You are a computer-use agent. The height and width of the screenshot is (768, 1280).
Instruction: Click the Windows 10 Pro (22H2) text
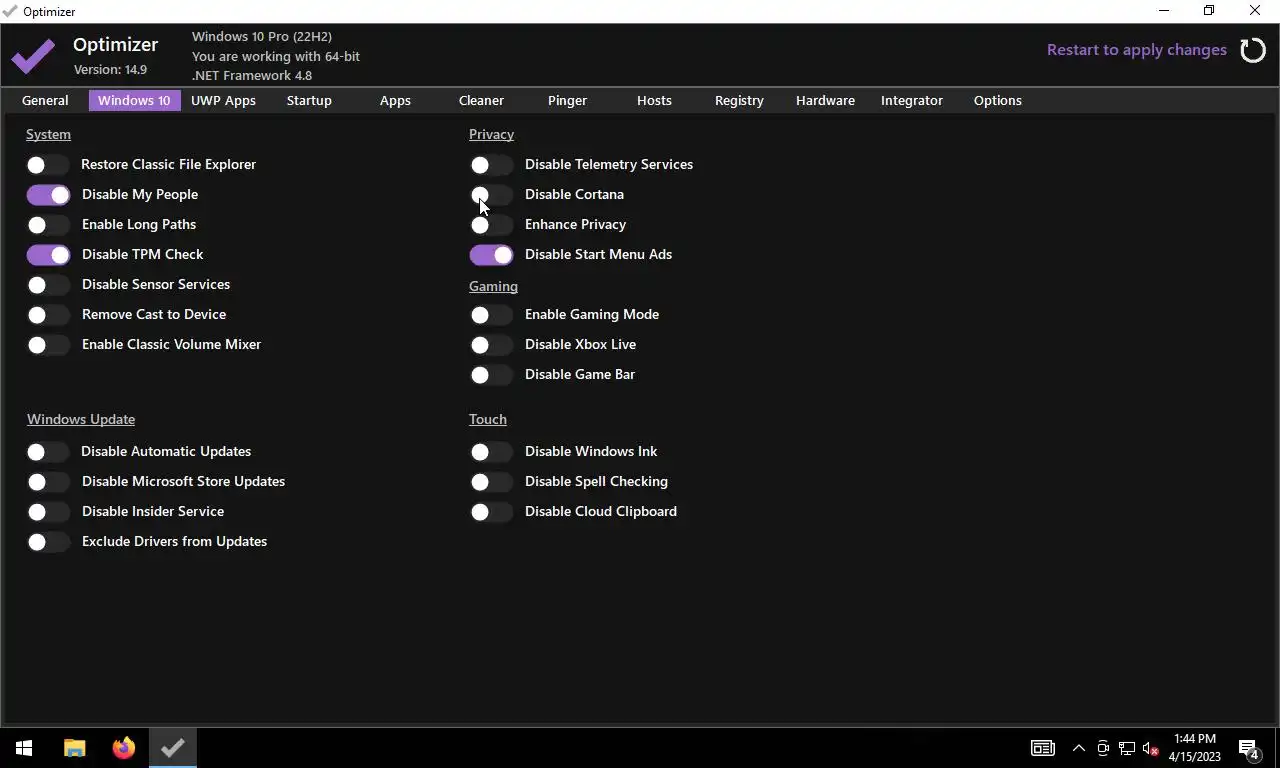(x=262, y=37)
